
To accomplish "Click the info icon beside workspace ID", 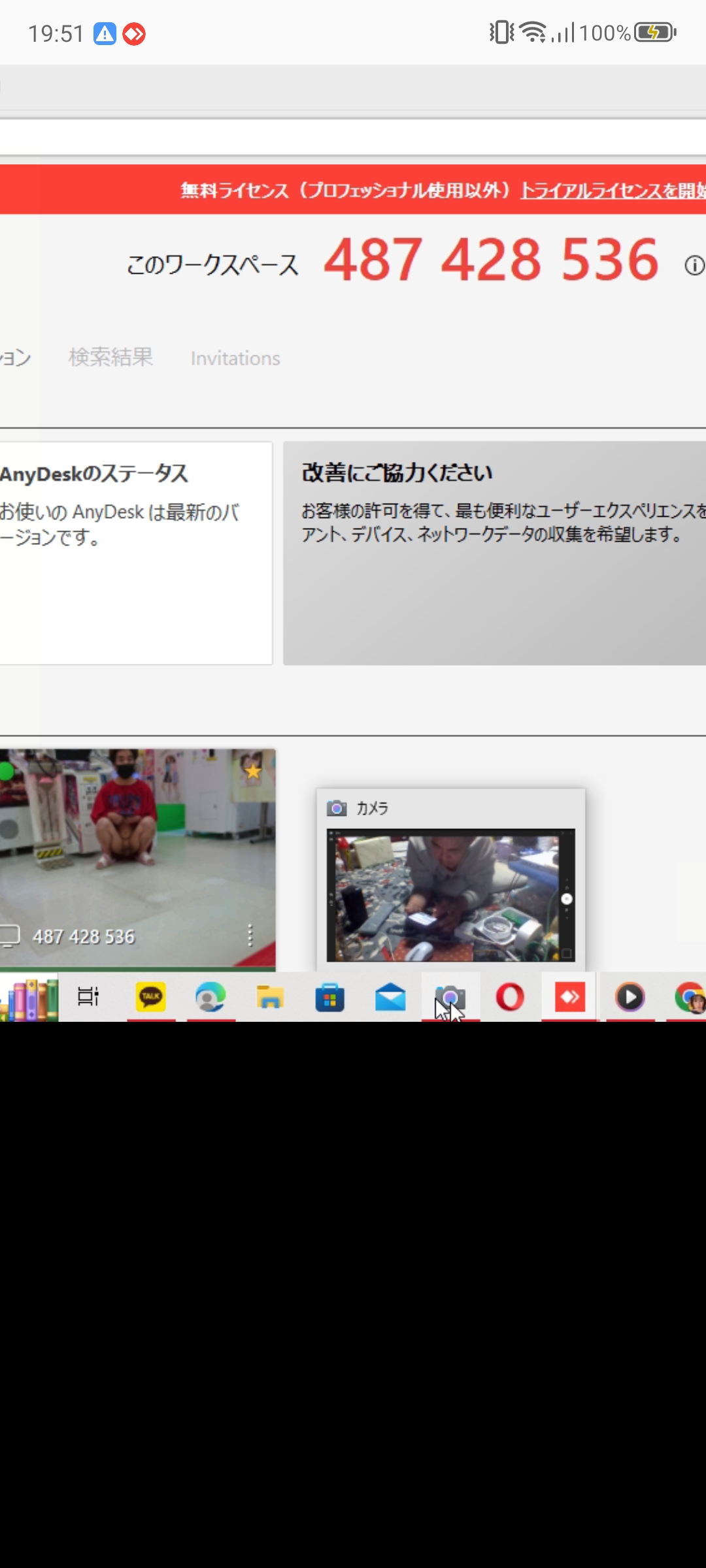I will point(694,265).
